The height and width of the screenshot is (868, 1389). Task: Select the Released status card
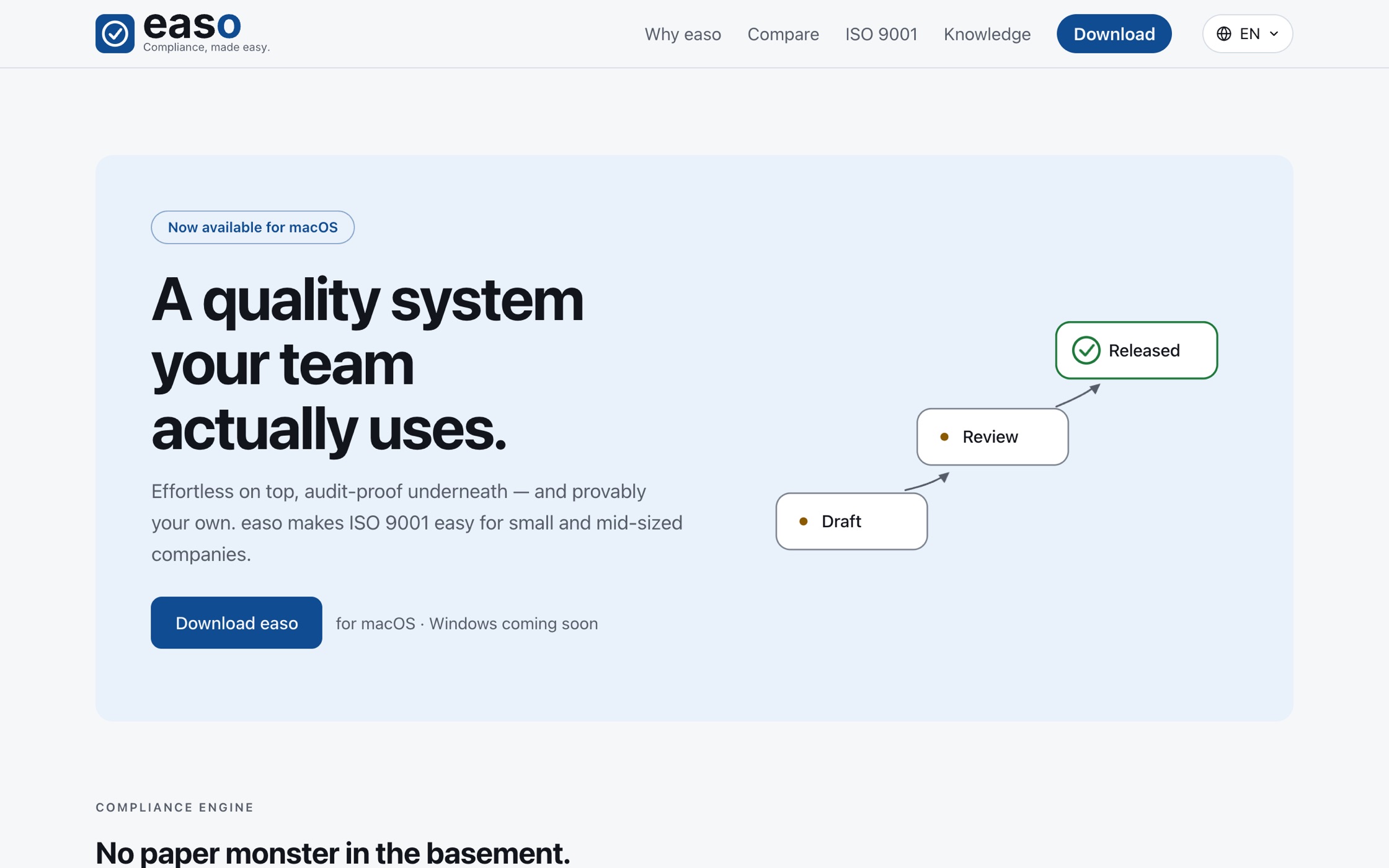click(x=1136, y=350)
